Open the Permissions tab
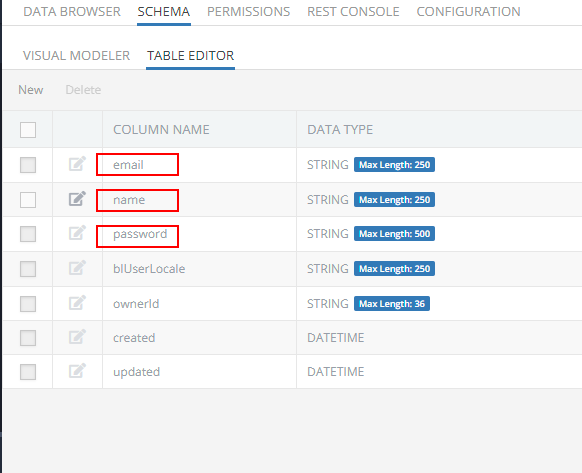The image size is (582, 473). click(248, 12)
